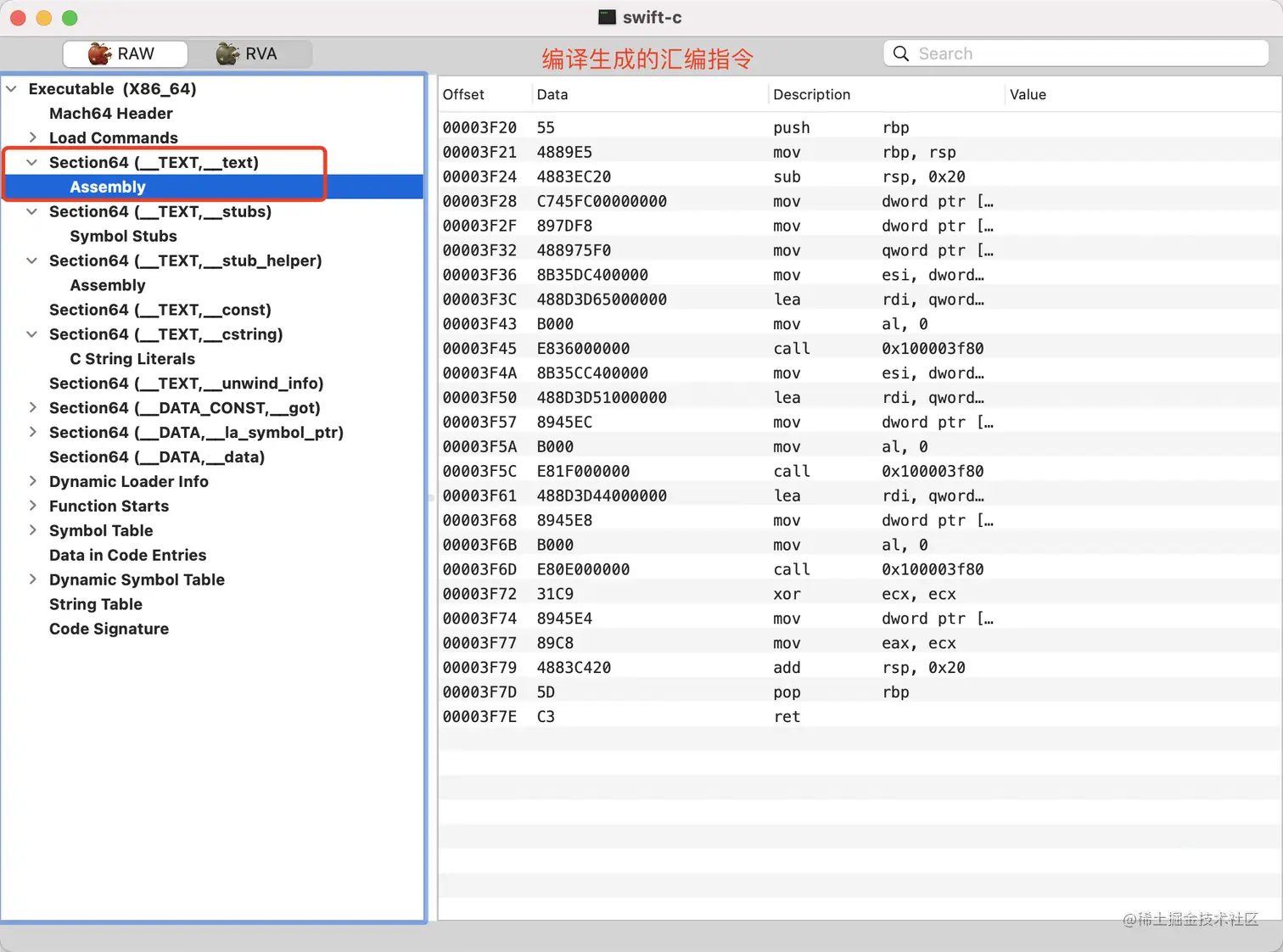Click the magnifier icon in Search

click(901, 53)
